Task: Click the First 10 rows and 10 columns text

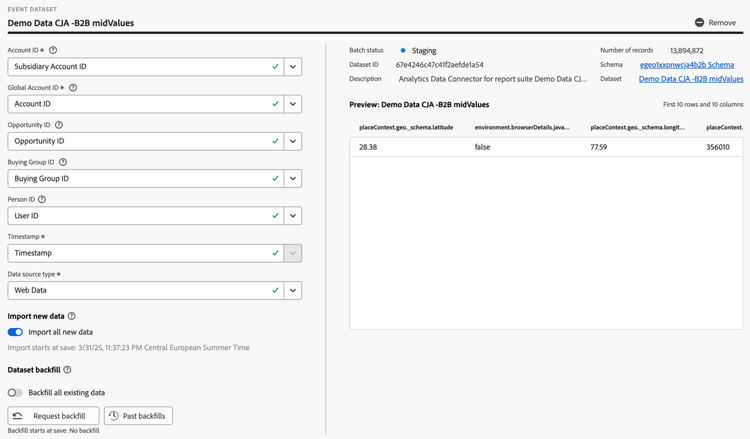Action: coord(703,104)
